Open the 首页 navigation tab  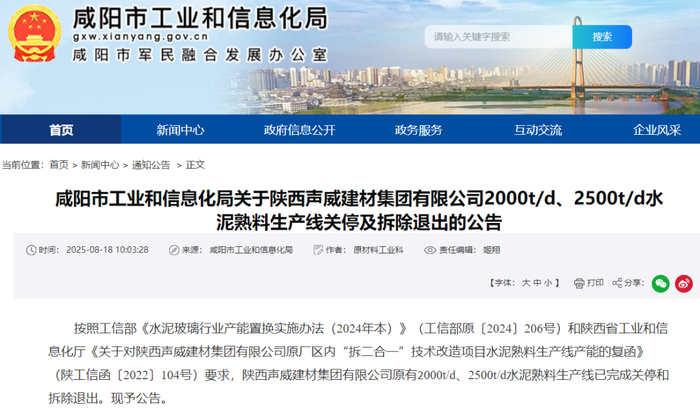[x=61, y=130]
